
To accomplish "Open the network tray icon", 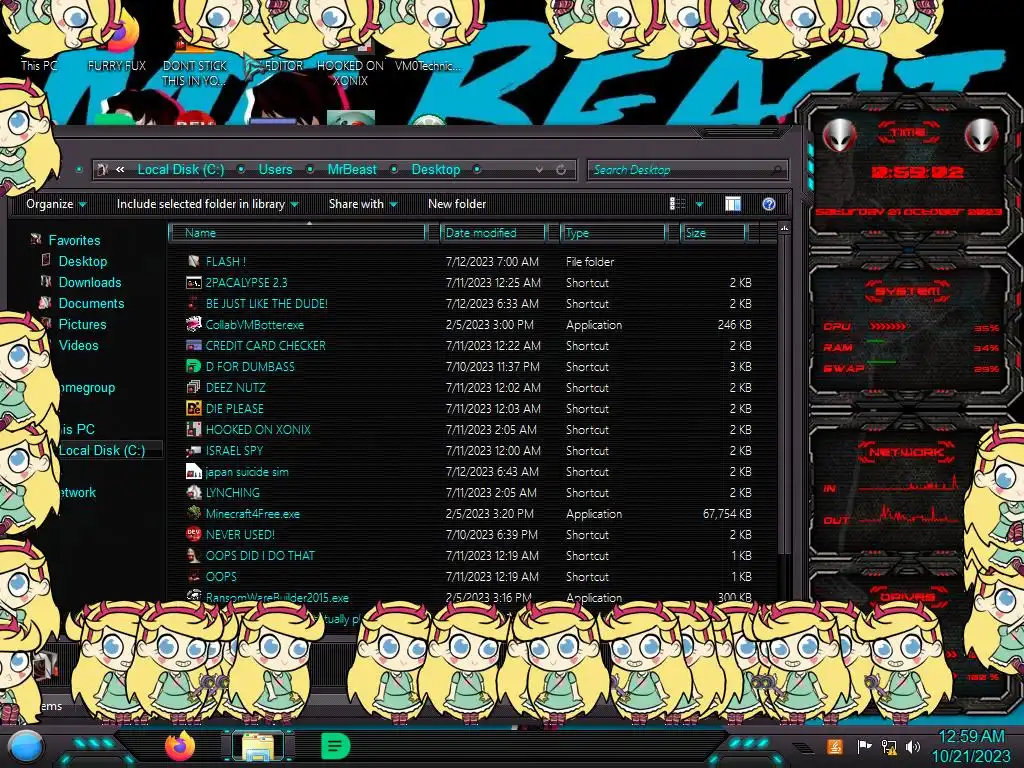I will (x=889, y=746).
